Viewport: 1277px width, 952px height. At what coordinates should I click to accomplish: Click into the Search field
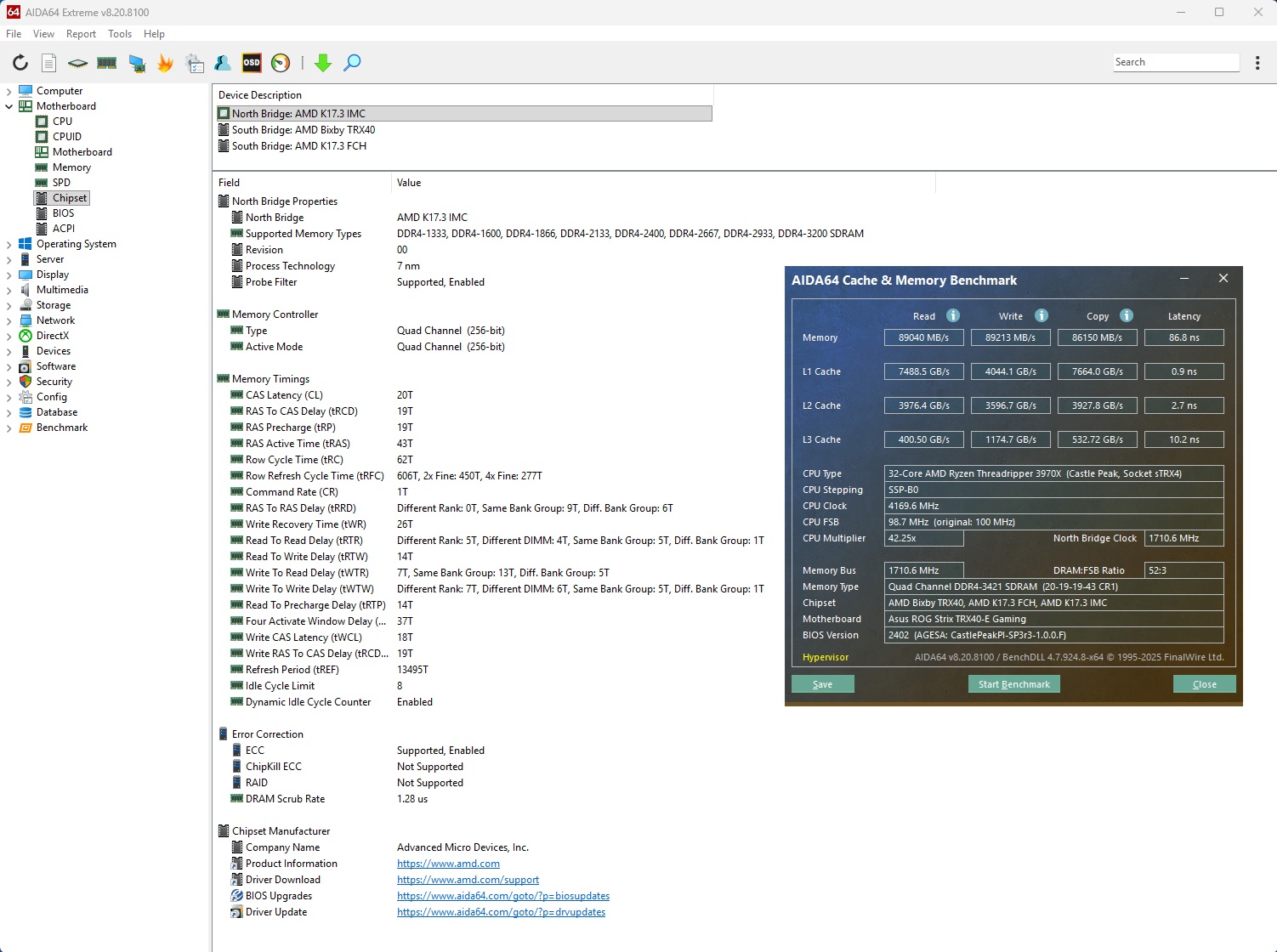click(1176, 62)
